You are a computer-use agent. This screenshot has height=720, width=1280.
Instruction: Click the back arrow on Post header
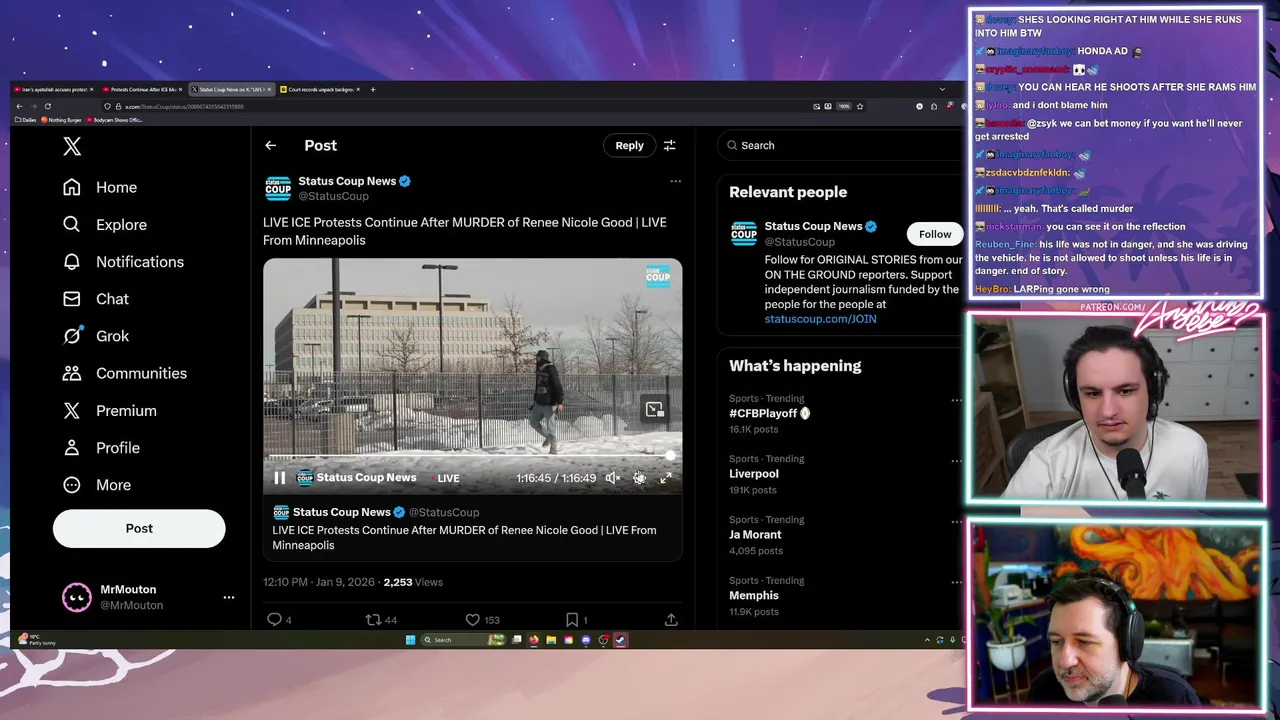(x=271, y=146)
